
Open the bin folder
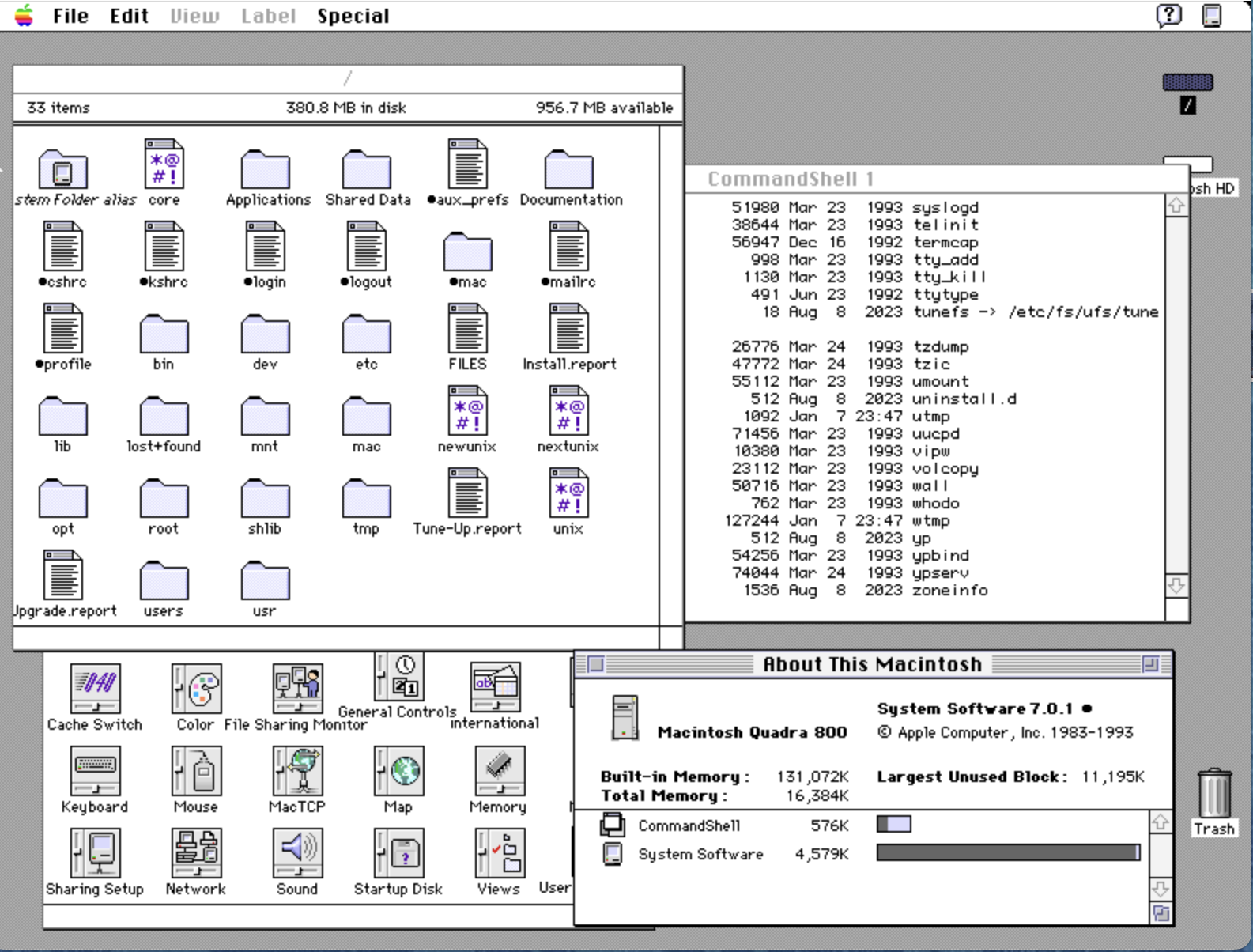tap(164, 333)
